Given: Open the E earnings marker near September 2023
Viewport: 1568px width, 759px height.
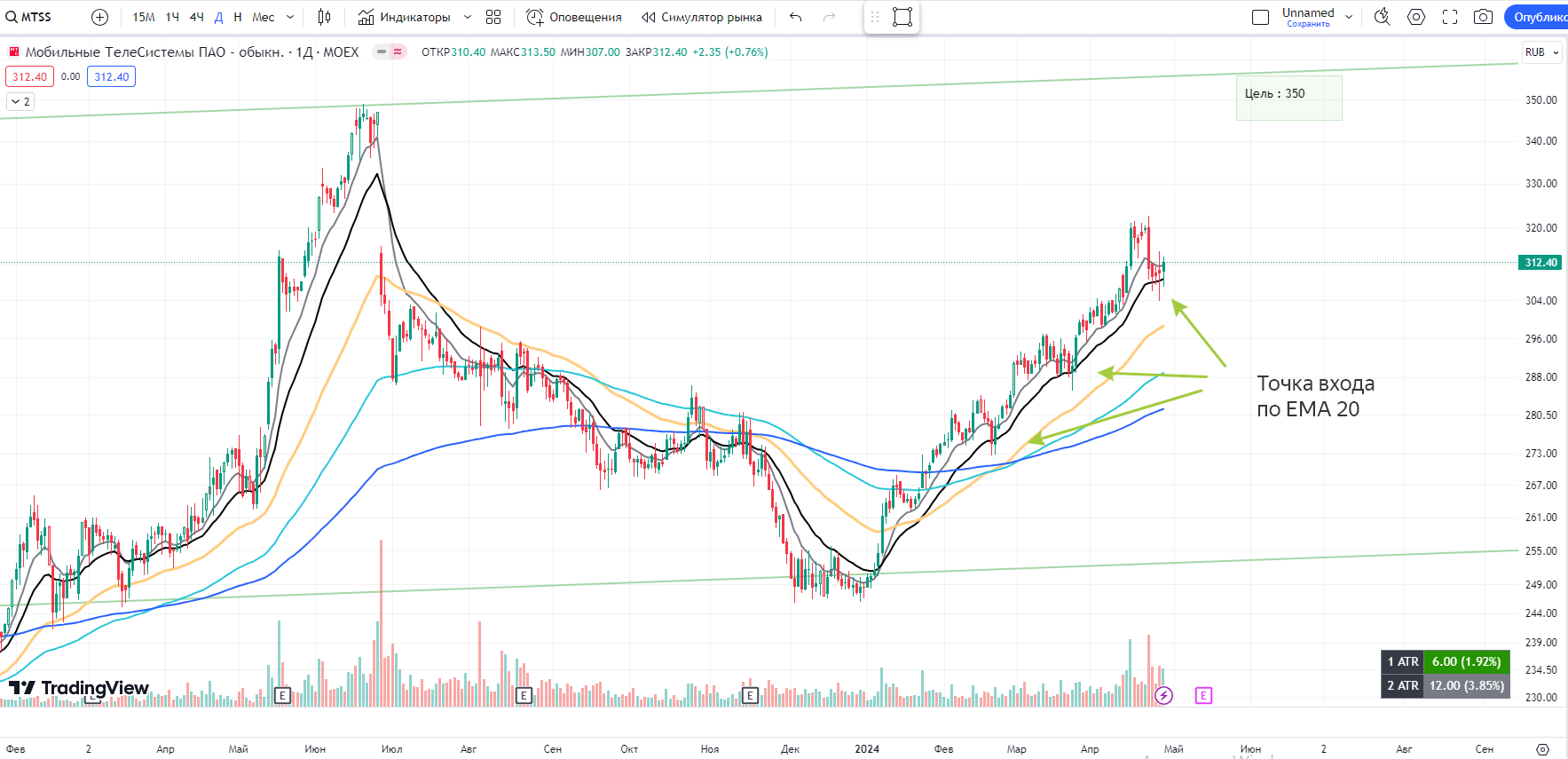Looking at the screenshot, I should click(x=524, y=696).
